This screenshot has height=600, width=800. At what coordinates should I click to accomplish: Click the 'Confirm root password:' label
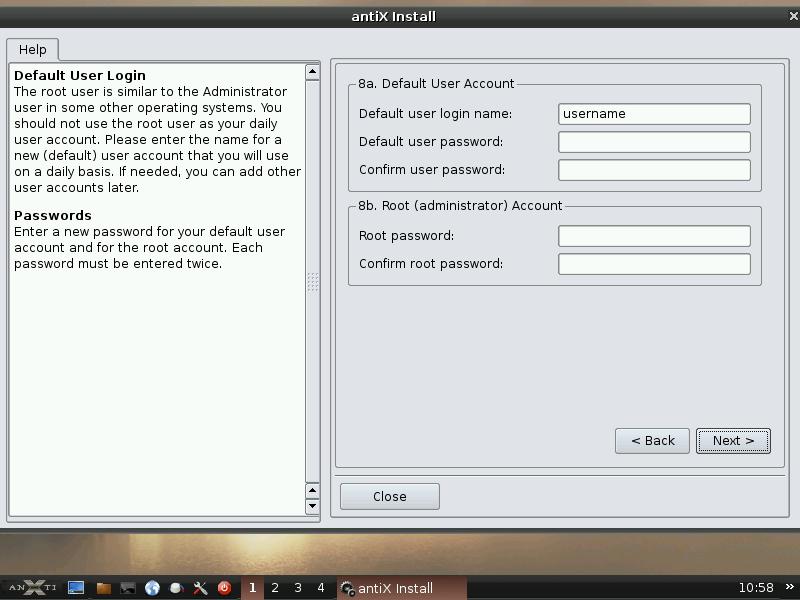tap(431, 264)
